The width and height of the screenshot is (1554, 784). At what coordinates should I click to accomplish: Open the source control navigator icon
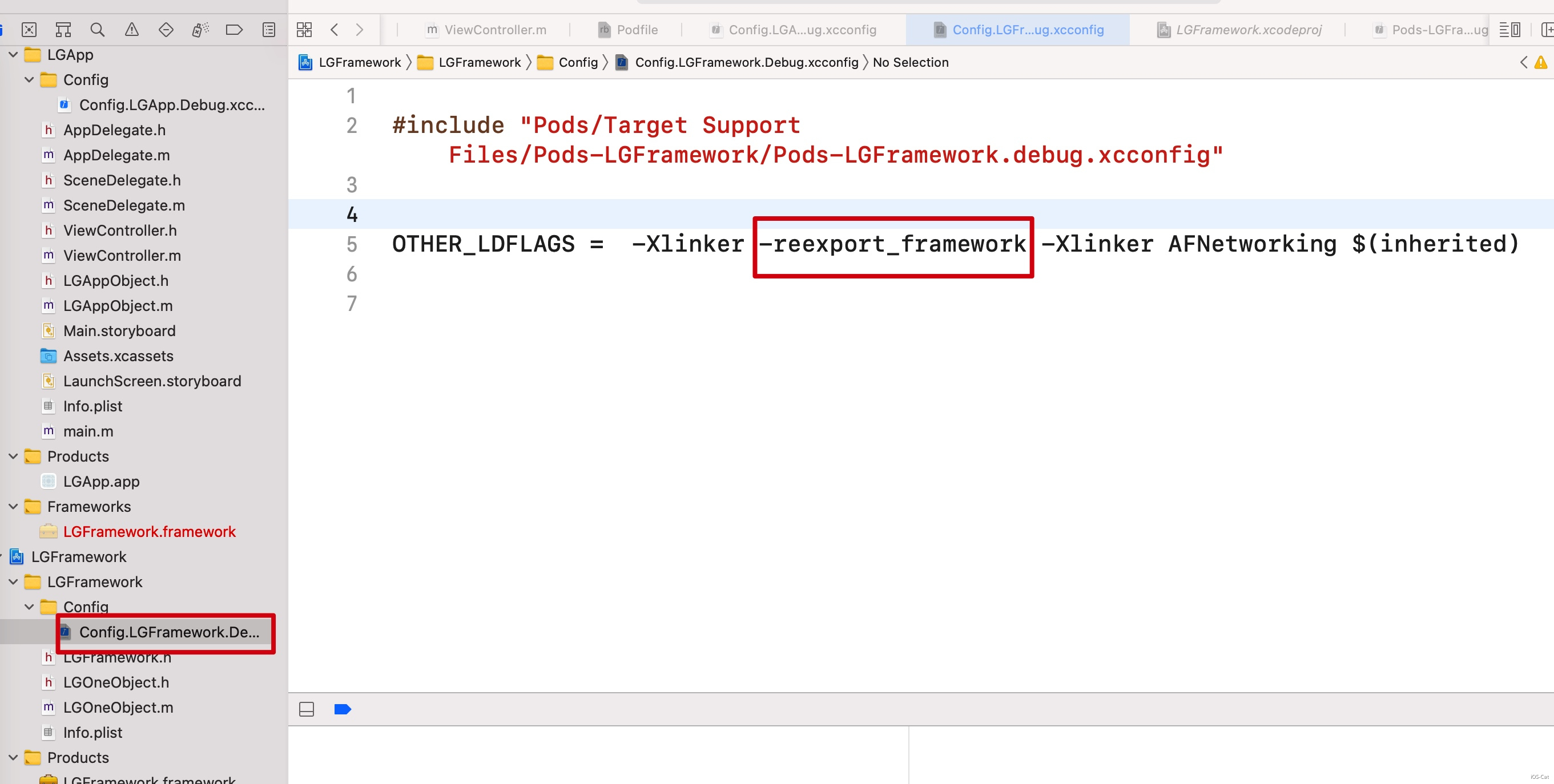[x=29, y=30]
